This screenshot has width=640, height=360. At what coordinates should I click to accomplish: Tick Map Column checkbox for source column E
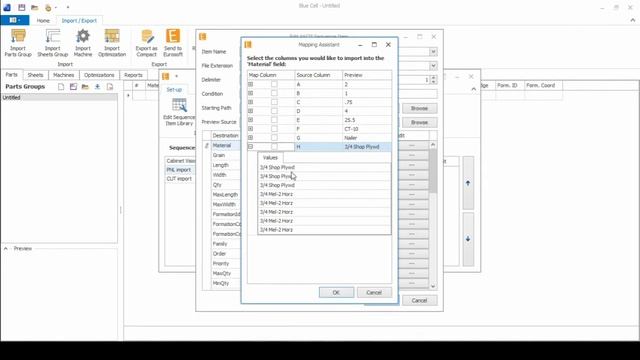coord(274,120)
